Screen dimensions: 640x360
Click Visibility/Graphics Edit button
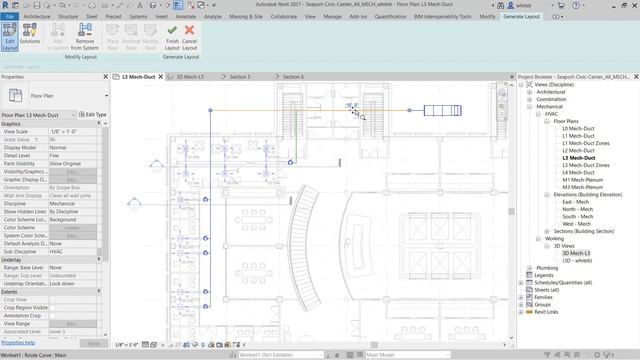(x=73, y=172)
